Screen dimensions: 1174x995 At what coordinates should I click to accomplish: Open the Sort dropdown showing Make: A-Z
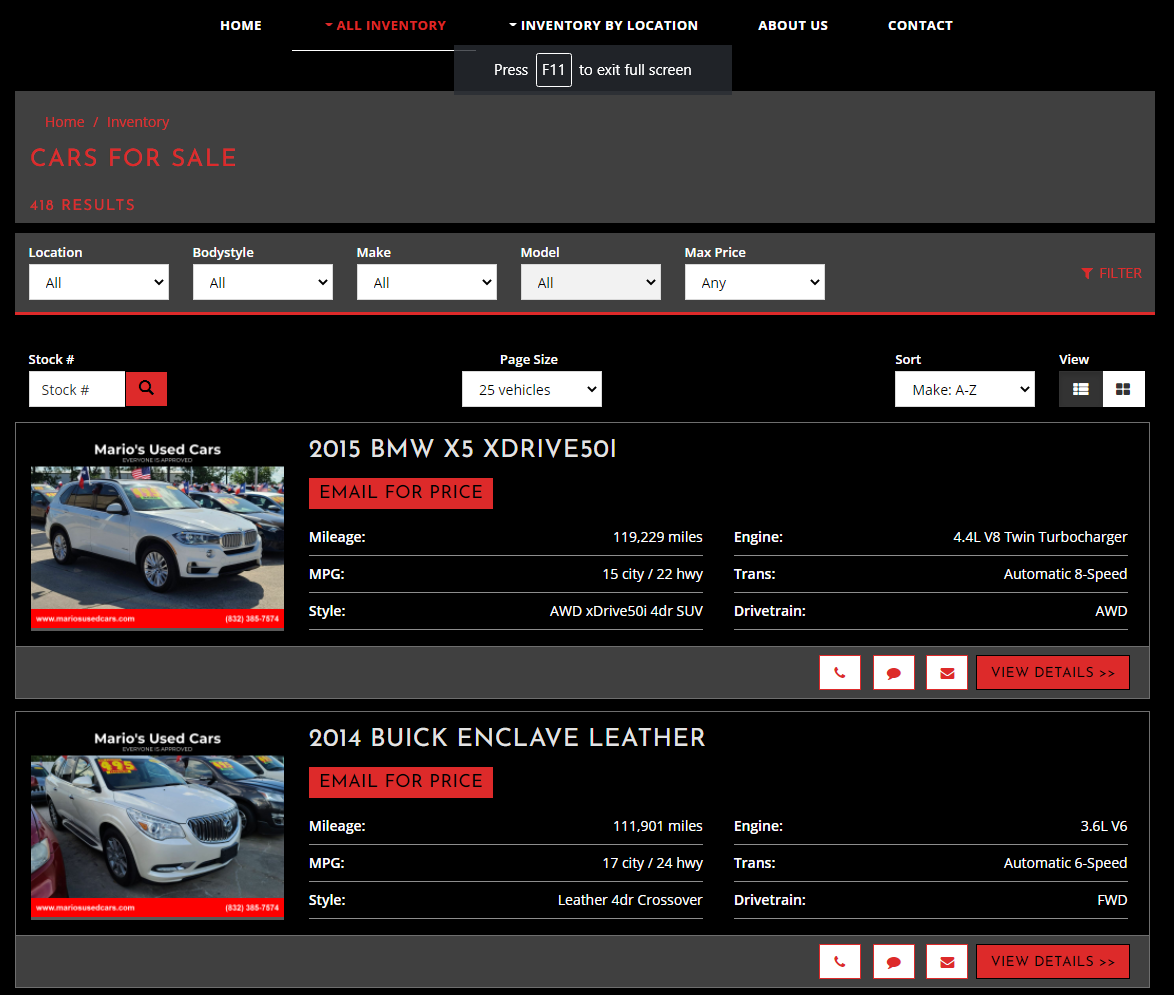pyautogui.click(x=964, y=389)
